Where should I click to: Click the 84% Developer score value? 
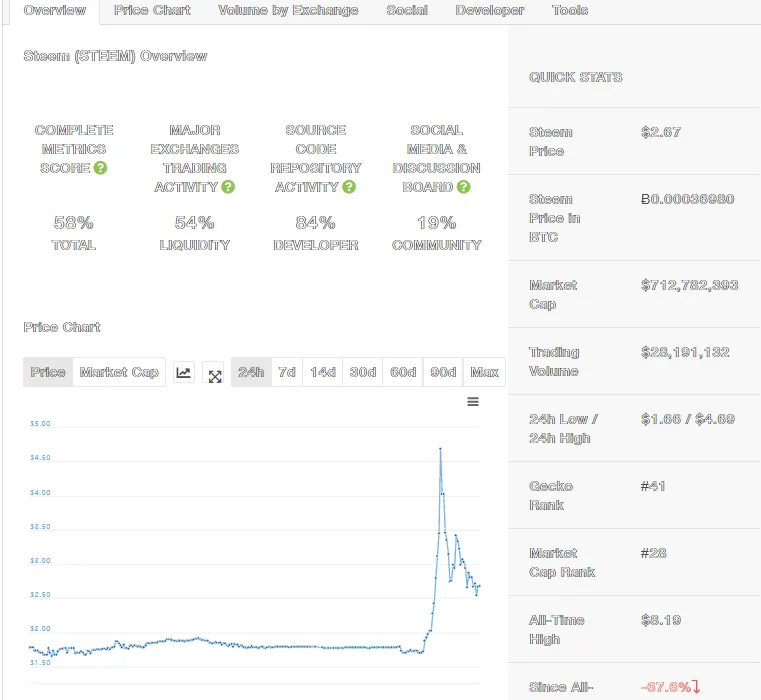pos(315,223)
